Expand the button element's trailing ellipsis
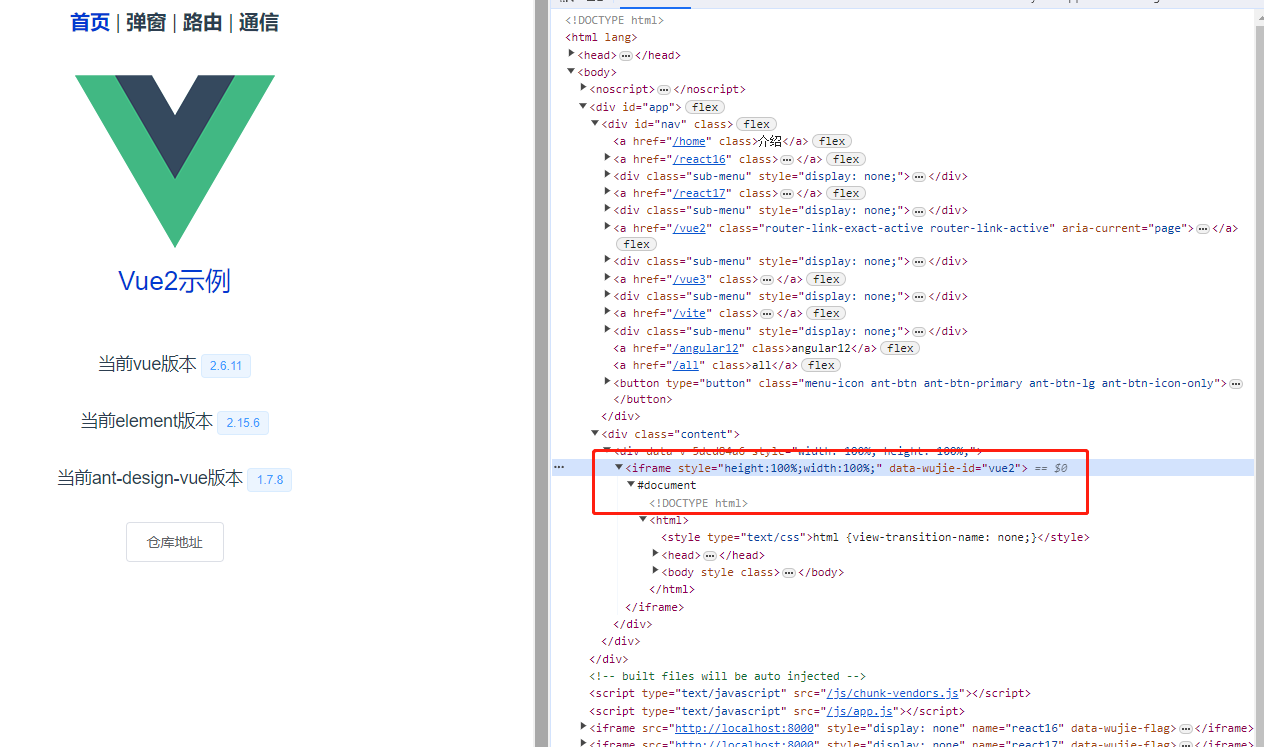1264x747 pixels. (x=1237, y=382)
